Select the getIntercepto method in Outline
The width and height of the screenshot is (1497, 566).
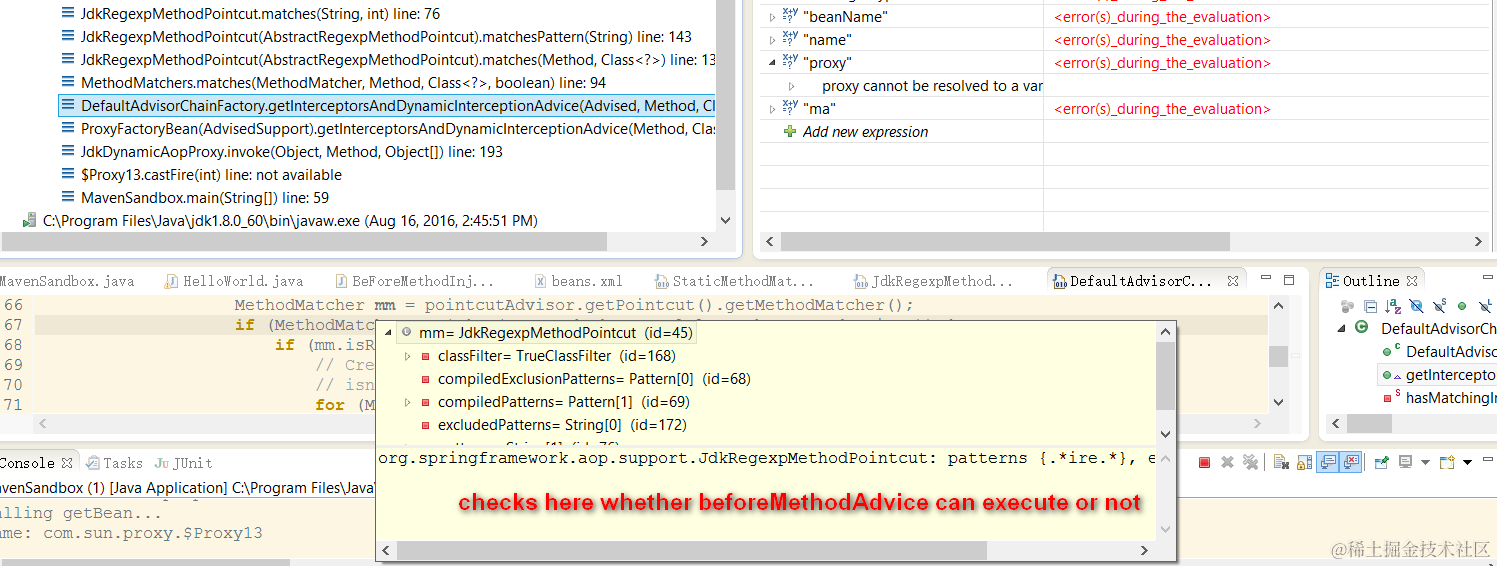click(1451, 375)
